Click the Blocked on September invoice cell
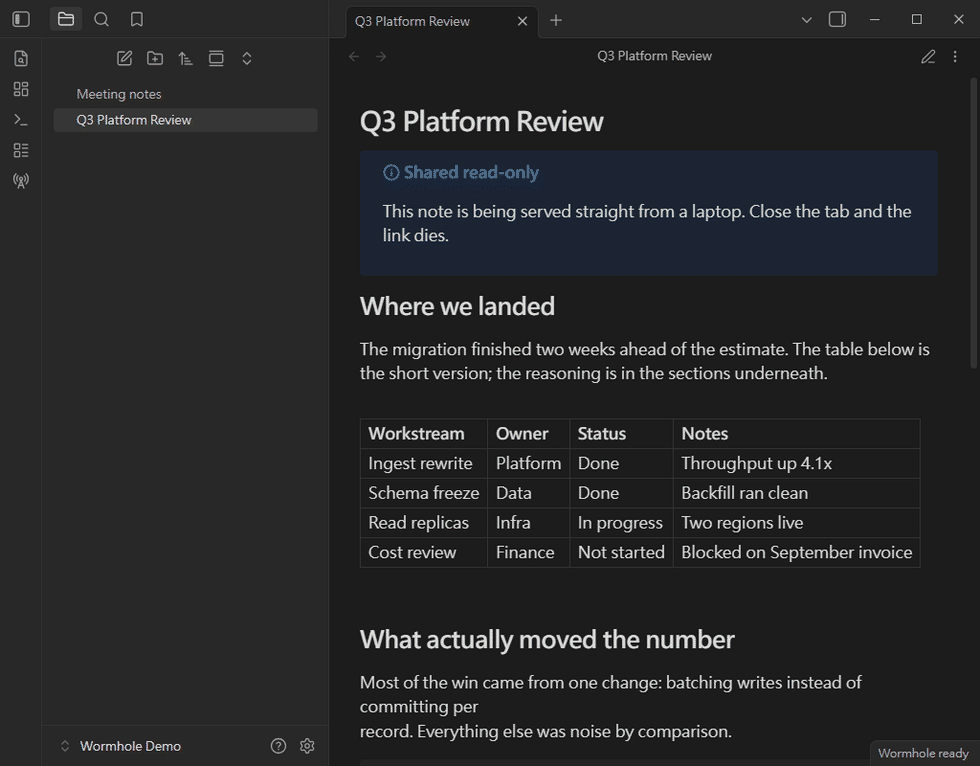Image resolution: width=980 pixels, height=766 pixels. tap(796, 552)
